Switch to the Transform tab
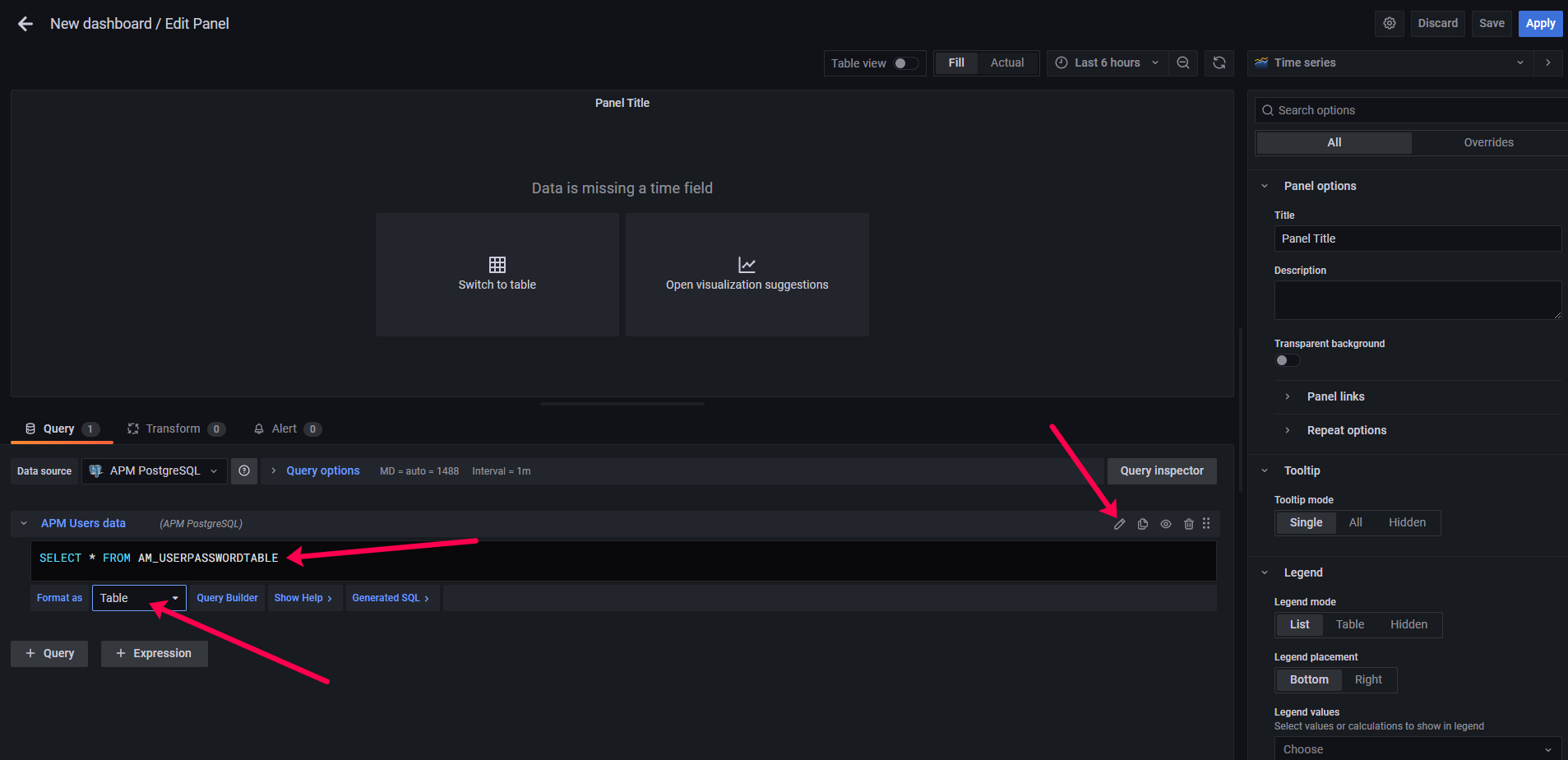This screenshot has height=760, width=1568. (173, 429)
